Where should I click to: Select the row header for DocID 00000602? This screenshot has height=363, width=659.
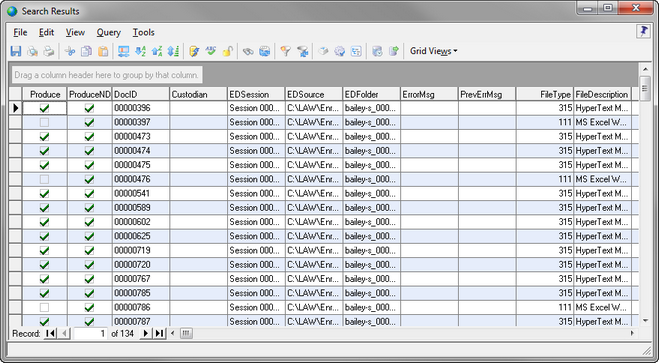tap(16, 222)
